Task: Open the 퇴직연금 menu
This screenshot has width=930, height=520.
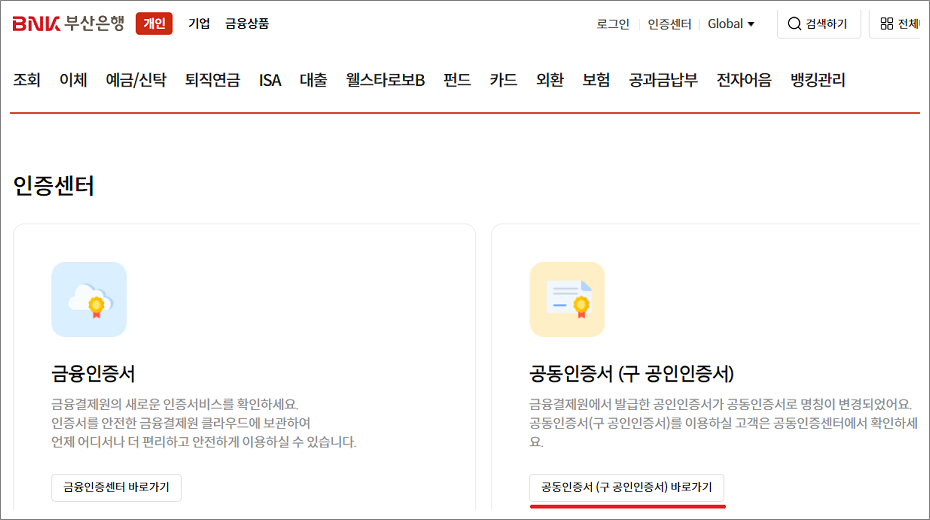Action: 212,79
